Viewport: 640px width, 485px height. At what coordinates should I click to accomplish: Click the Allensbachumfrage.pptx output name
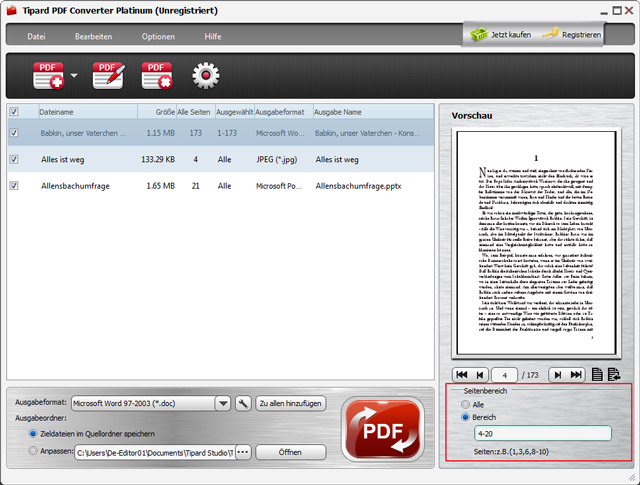(x=358, y=186)
